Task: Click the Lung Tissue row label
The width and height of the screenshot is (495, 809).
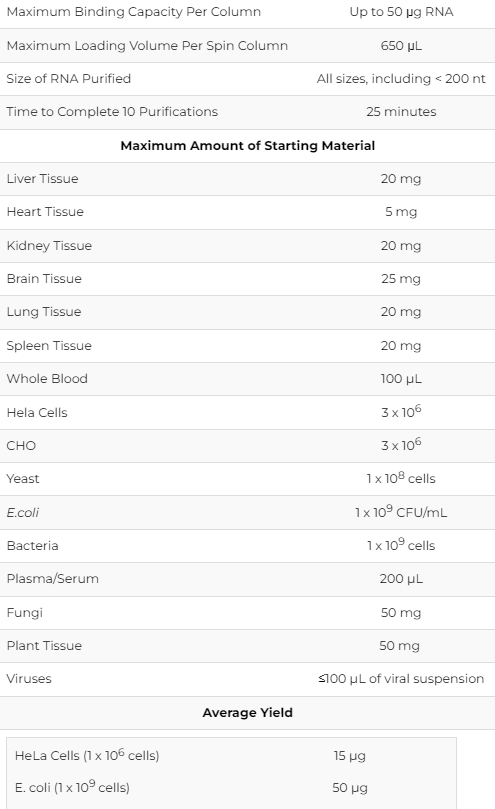Action: coord(44,312)
